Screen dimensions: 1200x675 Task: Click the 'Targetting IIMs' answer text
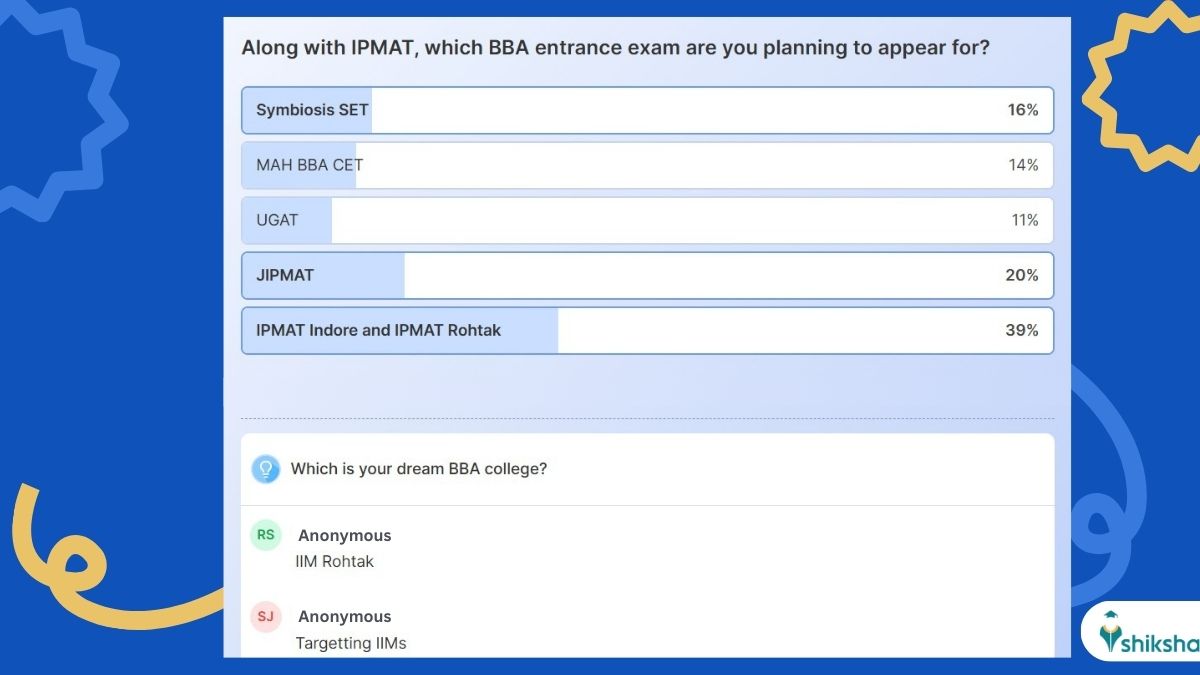[x=351, y=643]
